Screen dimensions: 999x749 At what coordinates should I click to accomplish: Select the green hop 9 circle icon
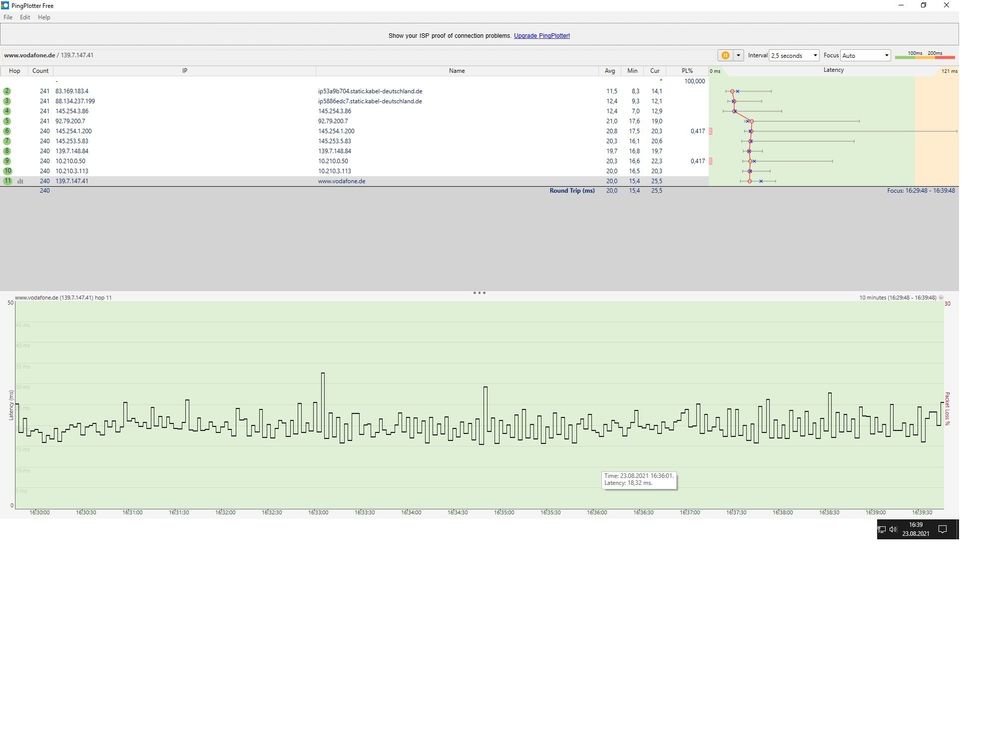click(7, 161)
